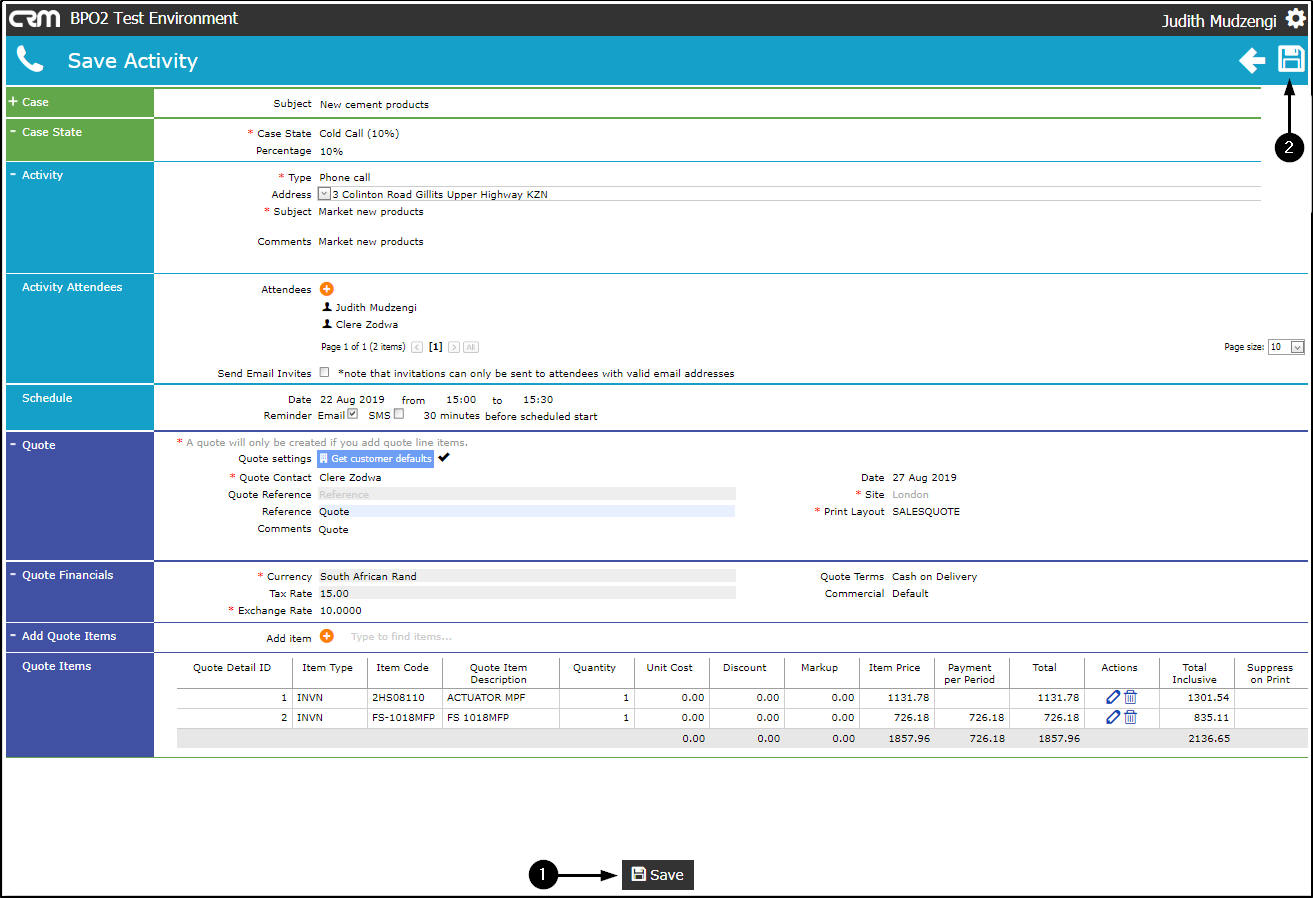This screenshot has height=898, width=1313.
Task: Click the Get customer defaults button
Action: pos(376,458)
